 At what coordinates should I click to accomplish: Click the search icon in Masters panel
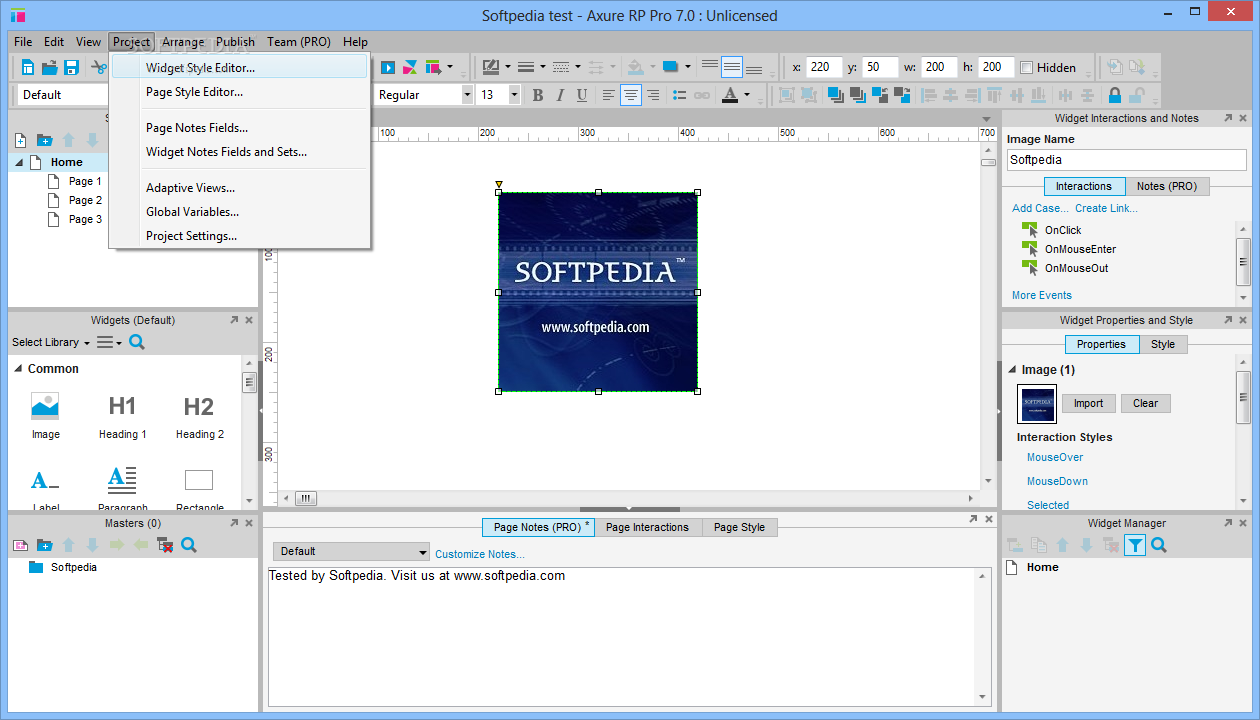[189, 545]
